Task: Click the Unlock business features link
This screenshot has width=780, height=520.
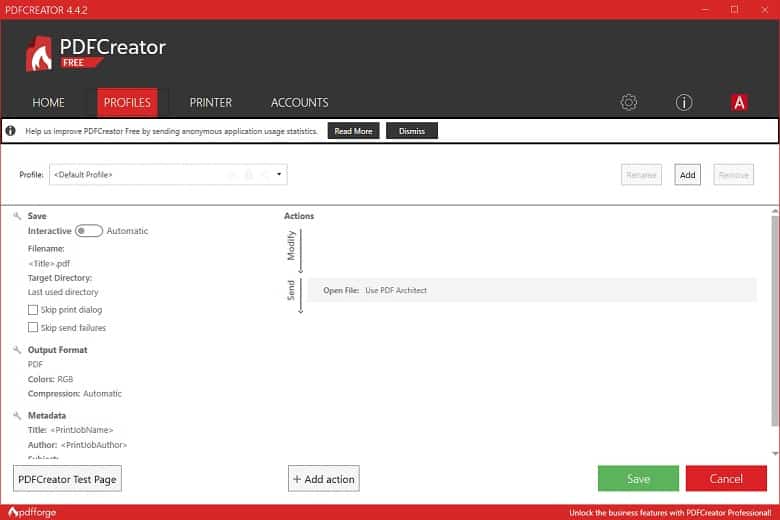Action: [670, 512]
